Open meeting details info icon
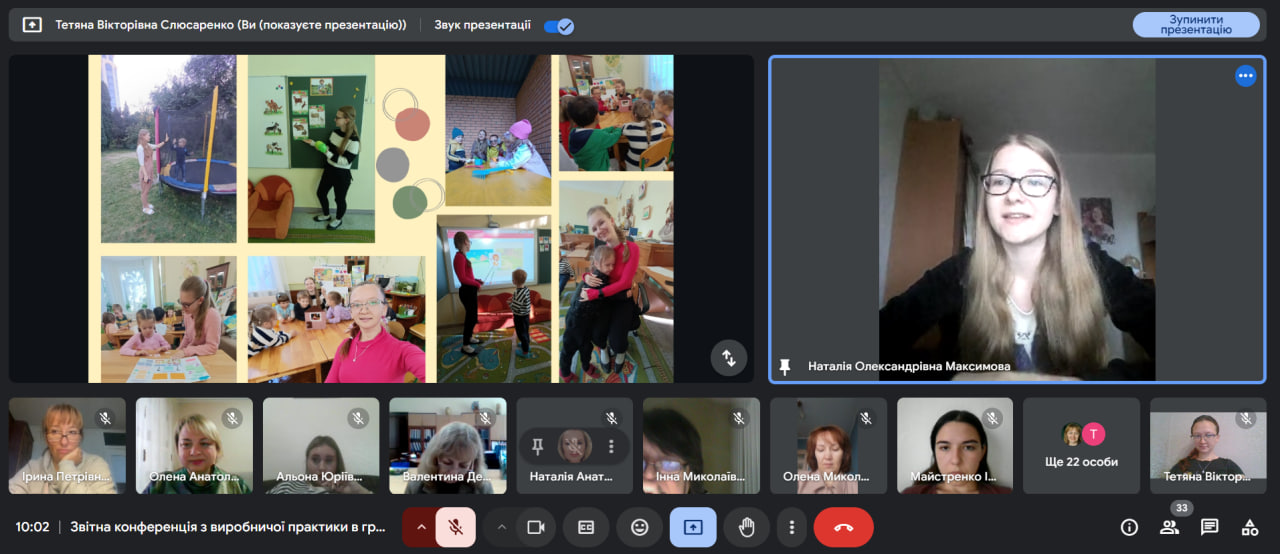The image size is (1280, 554). [1129, 527]
